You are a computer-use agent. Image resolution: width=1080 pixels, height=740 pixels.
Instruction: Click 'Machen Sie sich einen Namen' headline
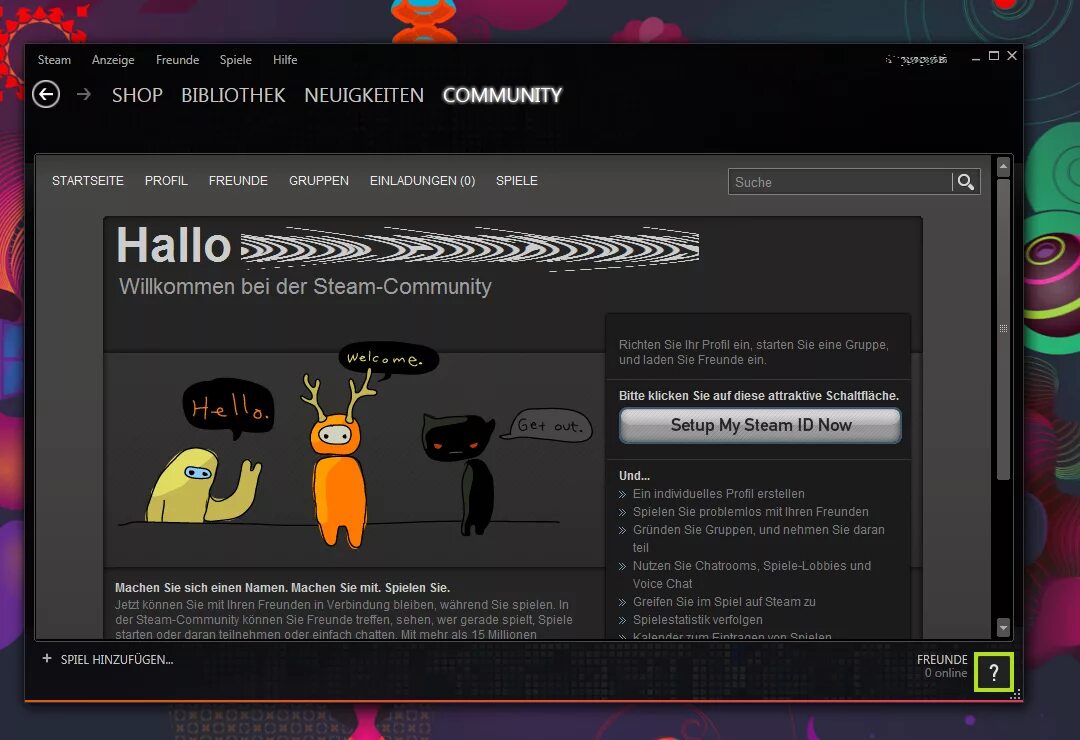tap(282, 588)
